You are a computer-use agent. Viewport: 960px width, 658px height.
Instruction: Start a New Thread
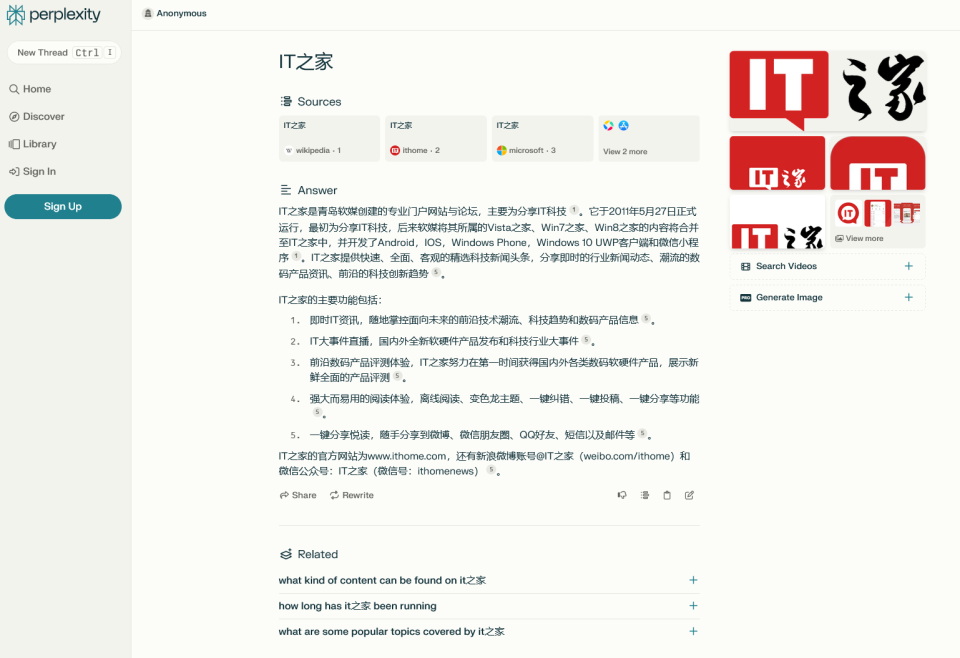[x=64, y=53]
